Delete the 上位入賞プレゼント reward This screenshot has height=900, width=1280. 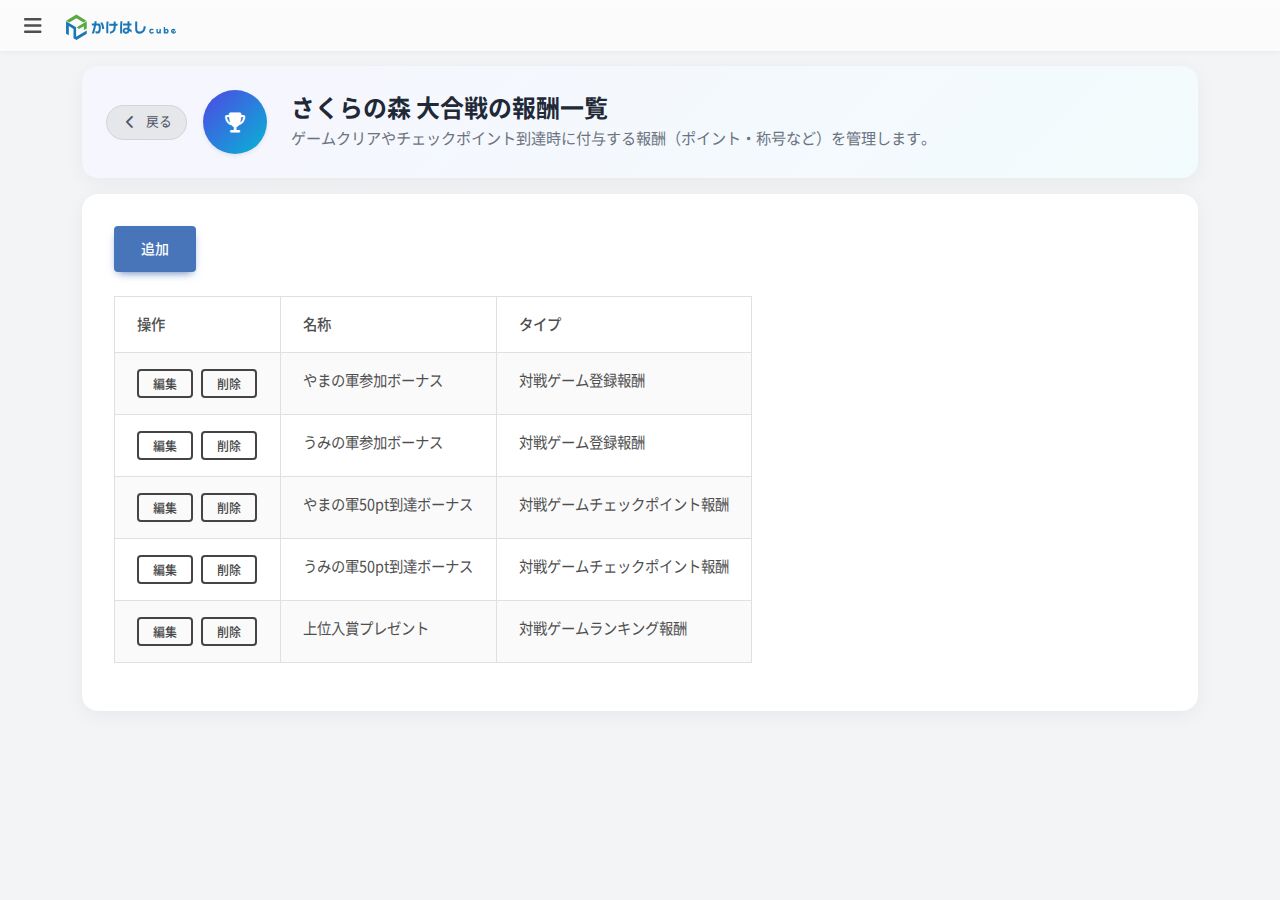[x=229, y=632]
